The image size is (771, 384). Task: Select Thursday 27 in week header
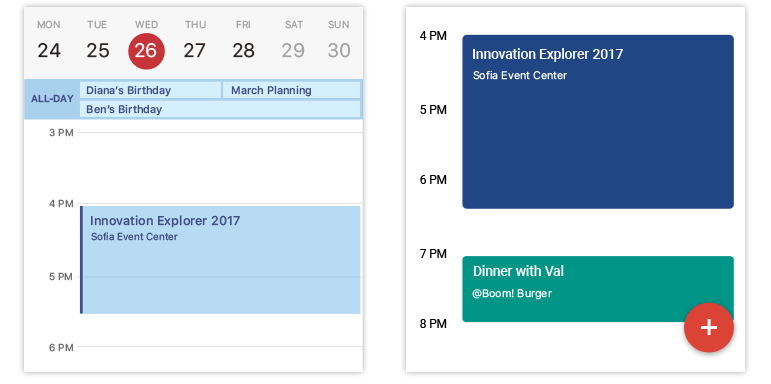pos(195,41)
